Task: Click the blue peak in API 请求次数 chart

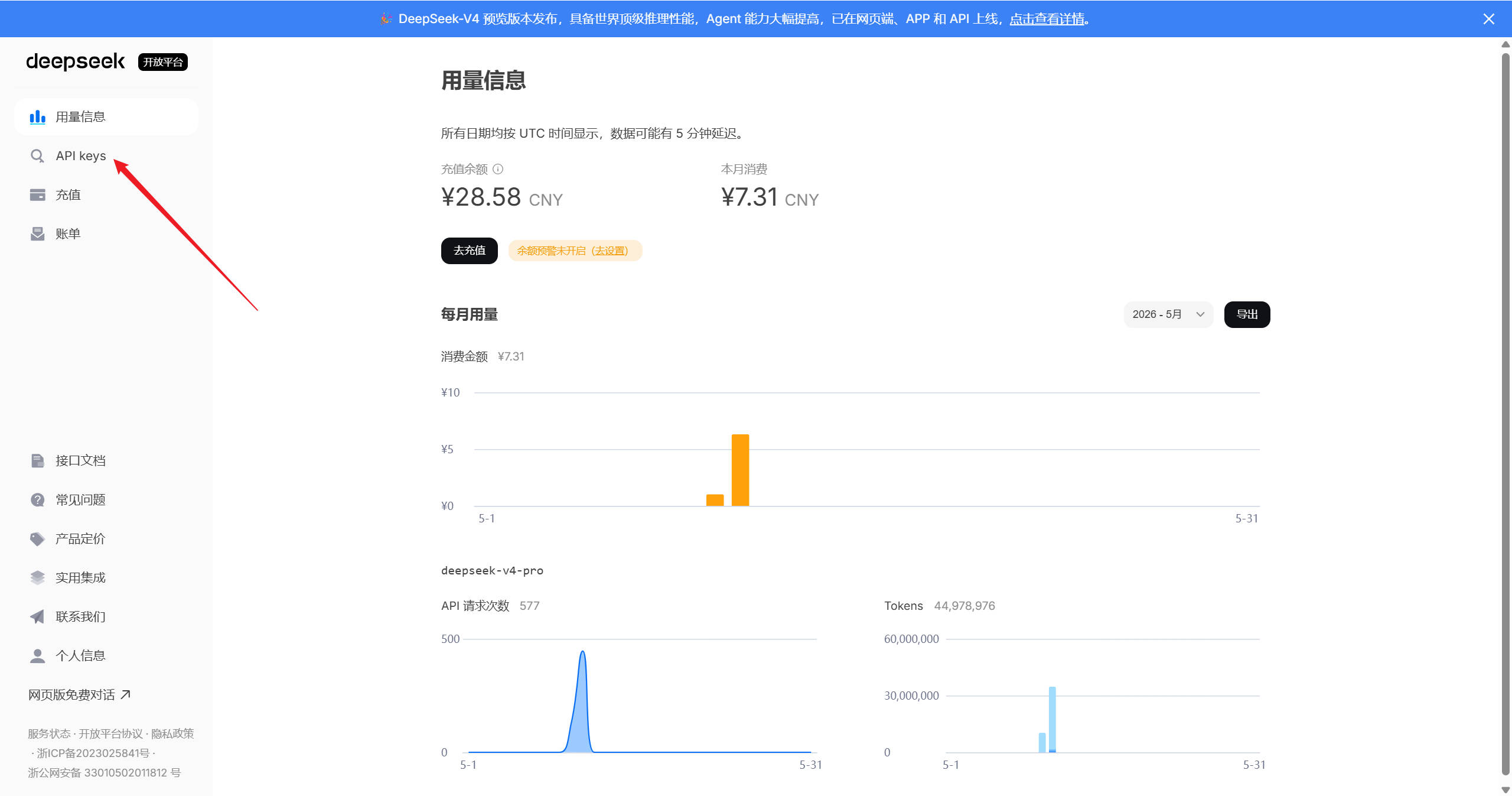Action: tap(582, 703)
